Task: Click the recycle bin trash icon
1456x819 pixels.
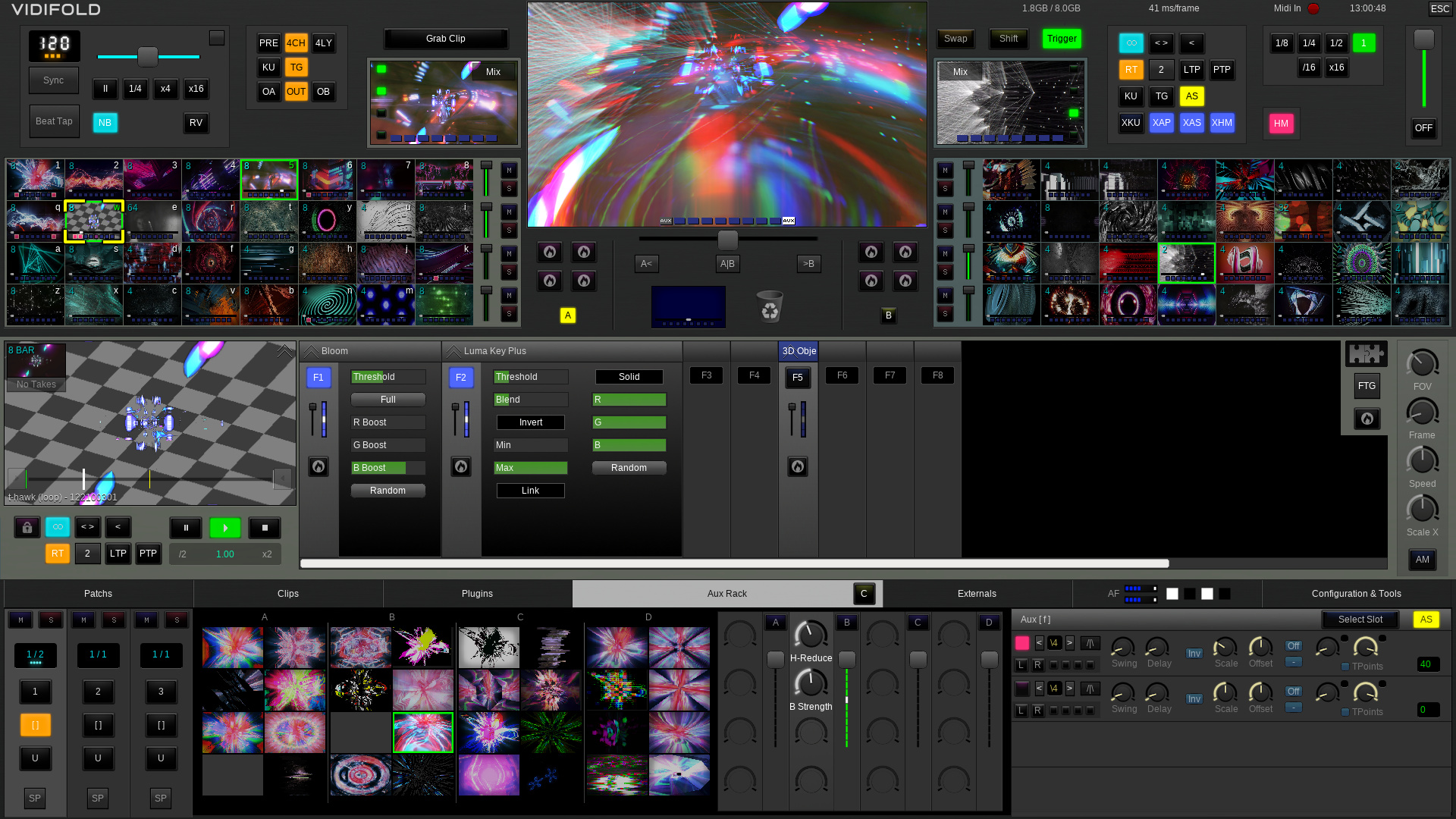Action: 770,306
